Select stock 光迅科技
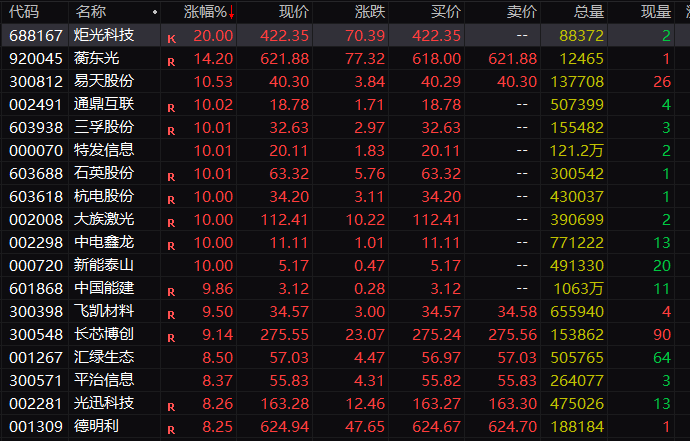Viewport: 690px width, 441px height. [x=104, y=403]
